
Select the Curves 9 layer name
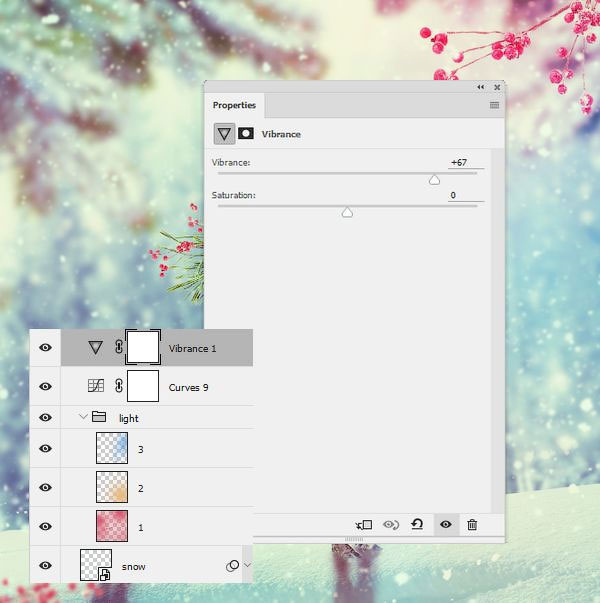point(188,387)
